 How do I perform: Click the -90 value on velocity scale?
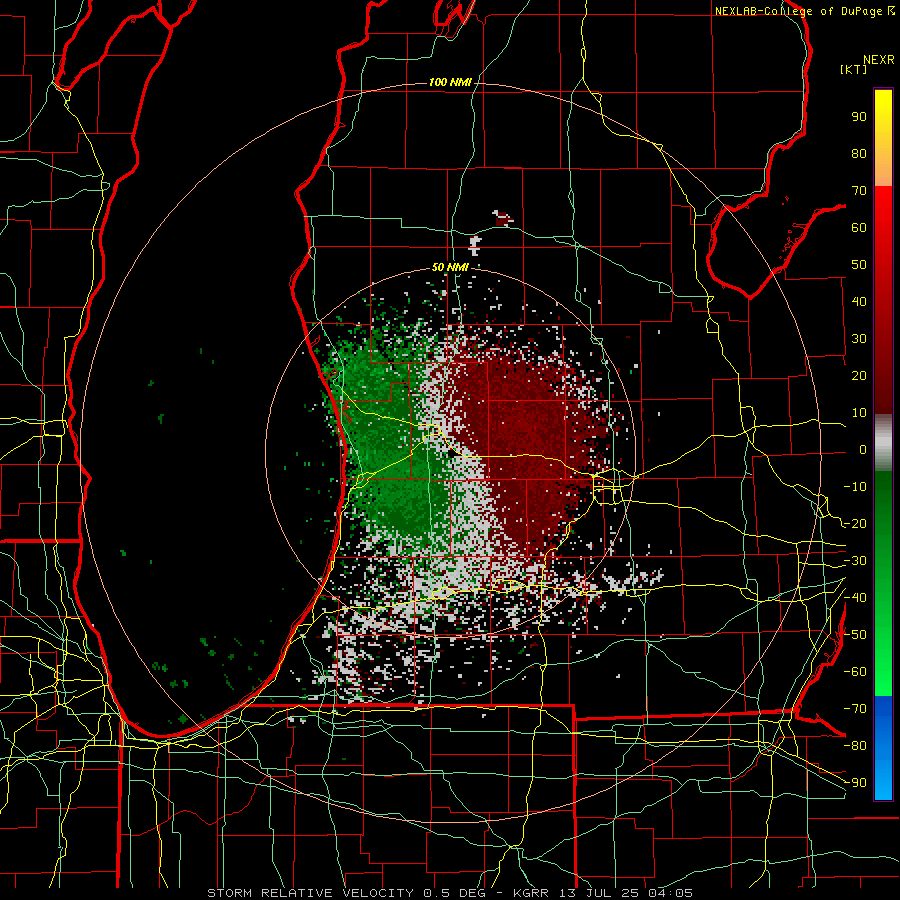855,783
